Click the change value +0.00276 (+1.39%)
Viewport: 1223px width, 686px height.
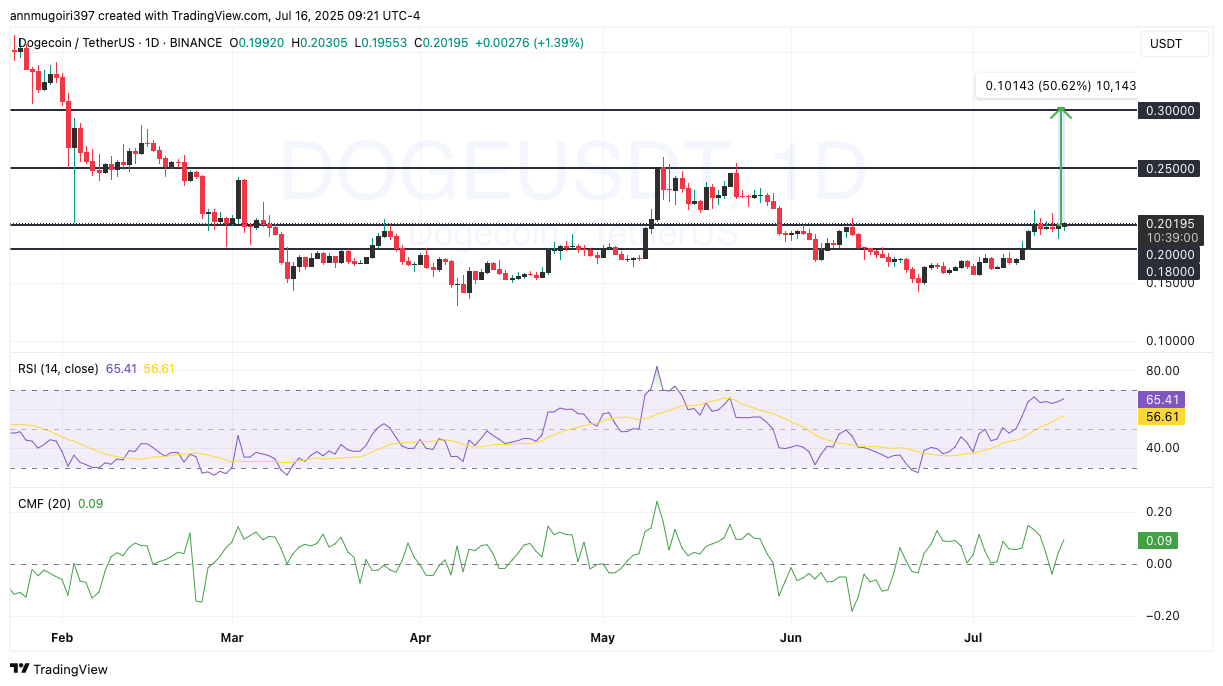tap(529, 43)
